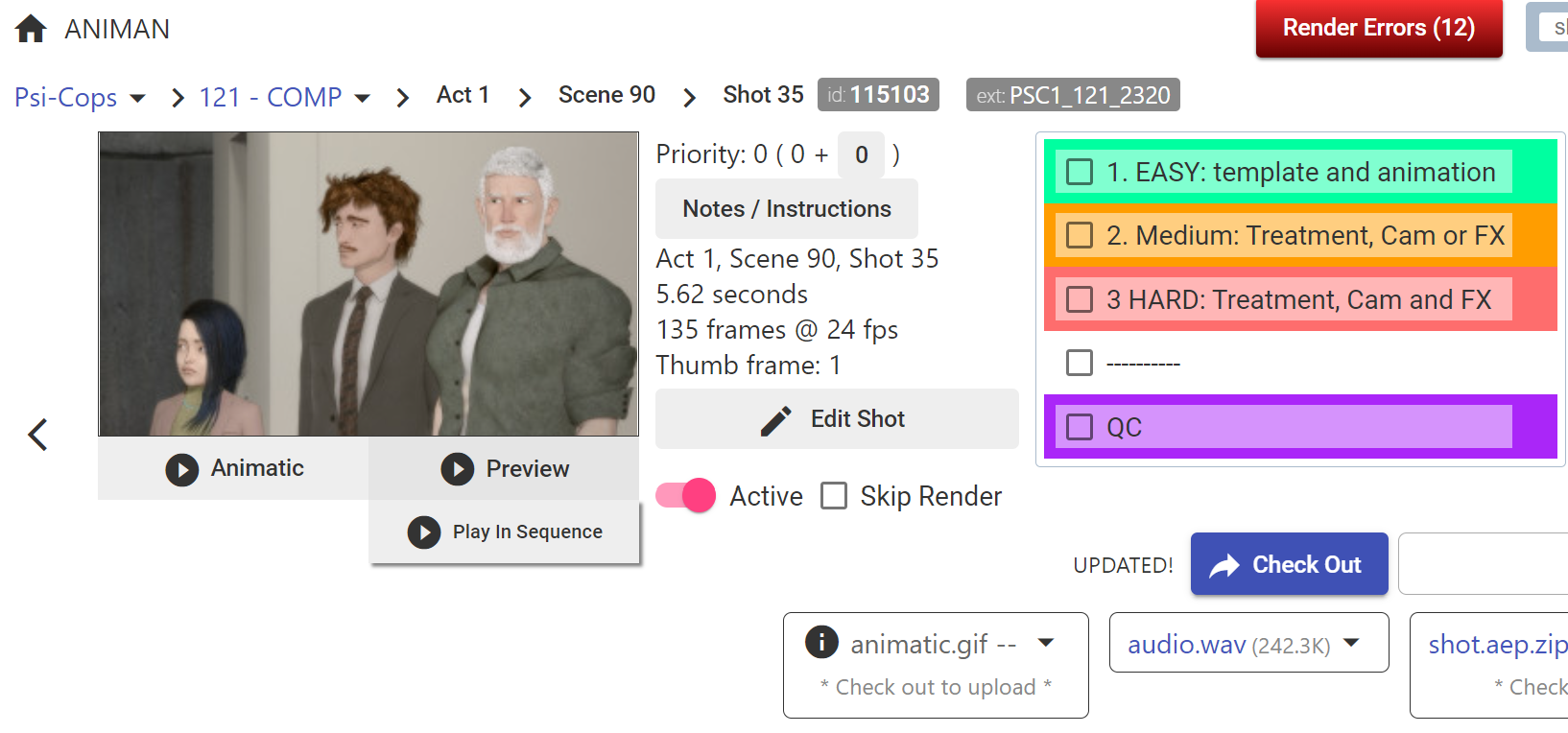Navigate to Act 1 breadcrumb
This screenshot has height=733, width=1568.
[463, 95]
